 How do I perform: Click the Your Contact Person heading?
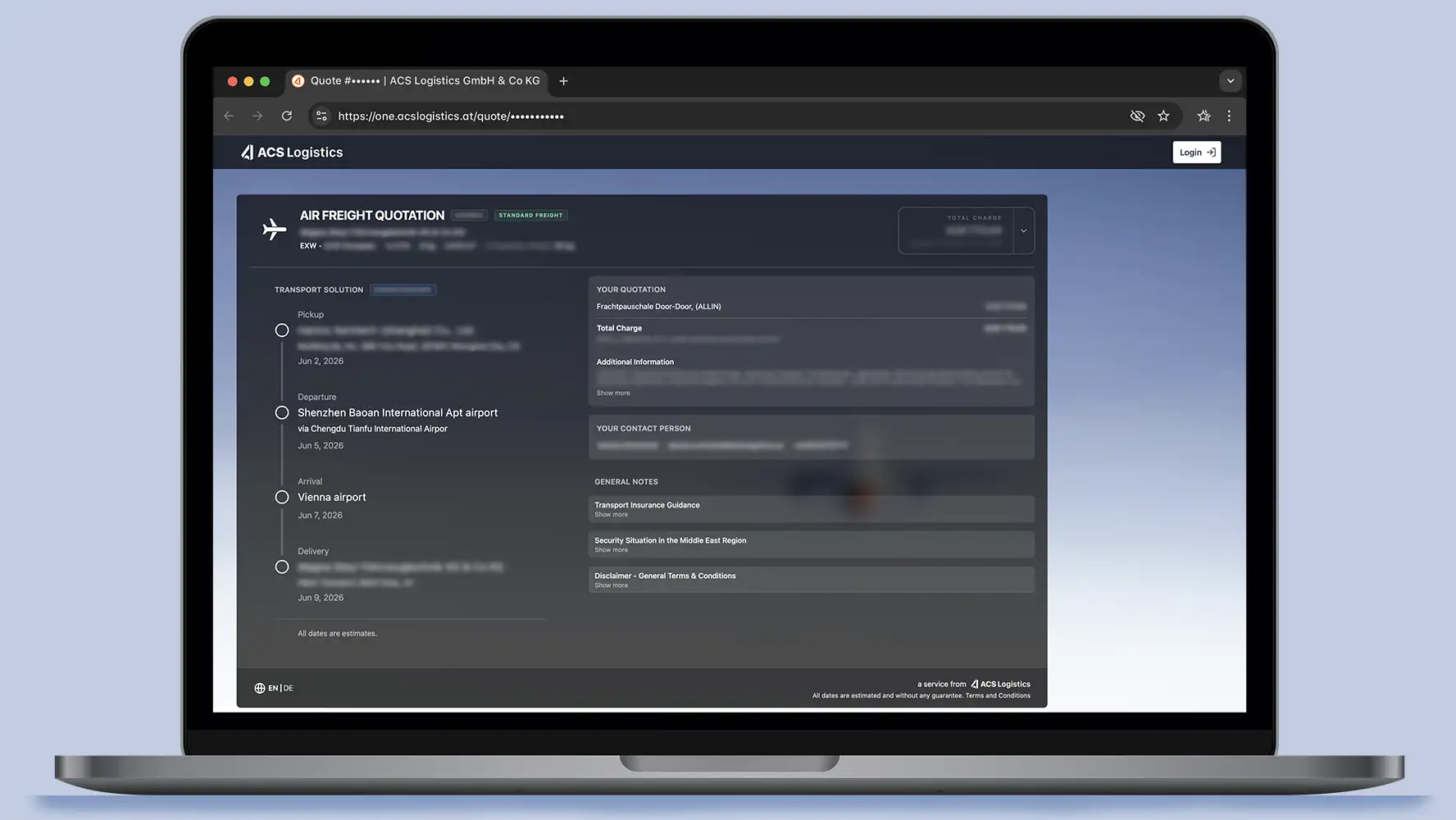click(644, 429)
